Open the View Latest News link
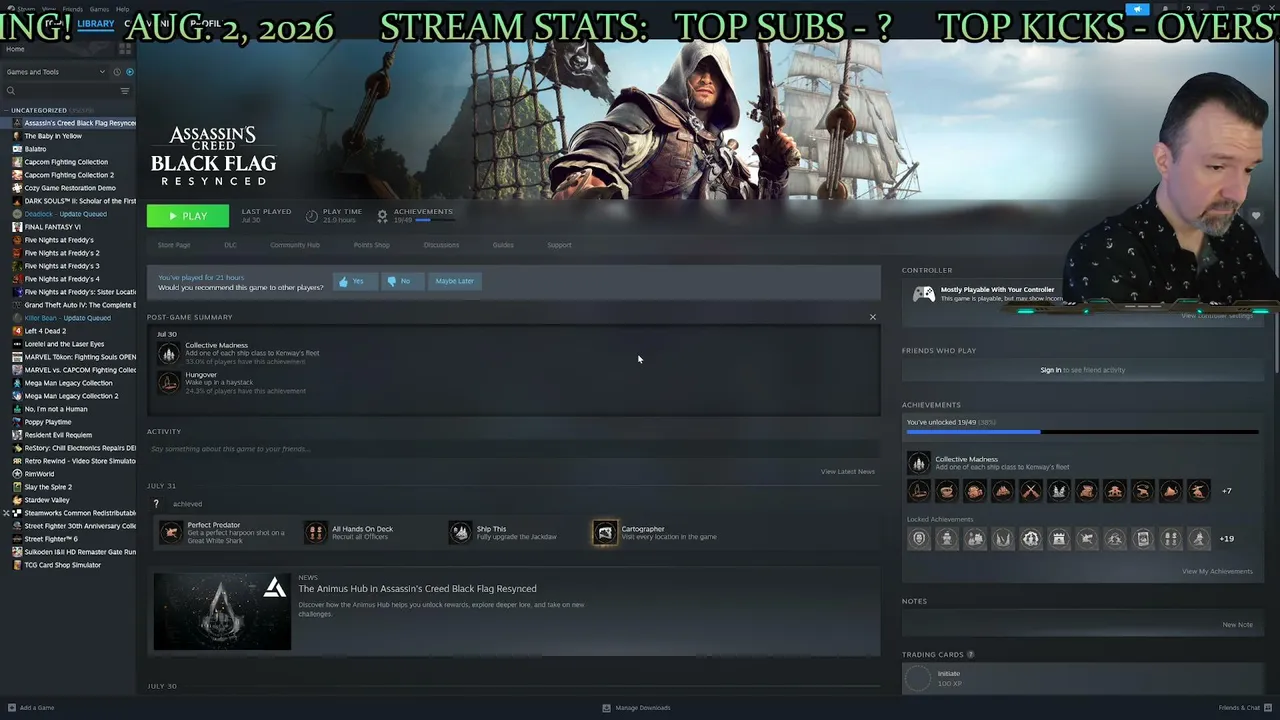Viewport: 1280px width, 720px height. pyautogui.click(x=848, y=472)
